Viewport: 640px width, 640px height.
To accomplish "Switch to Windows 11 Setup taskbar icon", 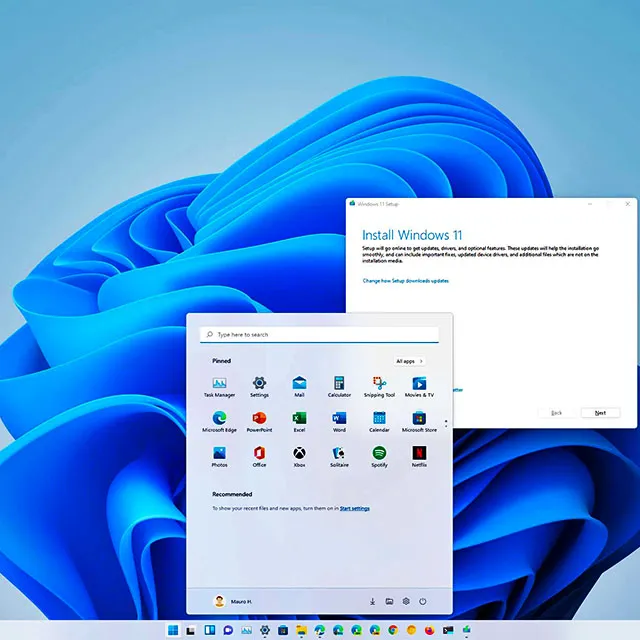I will click(467, 630).
